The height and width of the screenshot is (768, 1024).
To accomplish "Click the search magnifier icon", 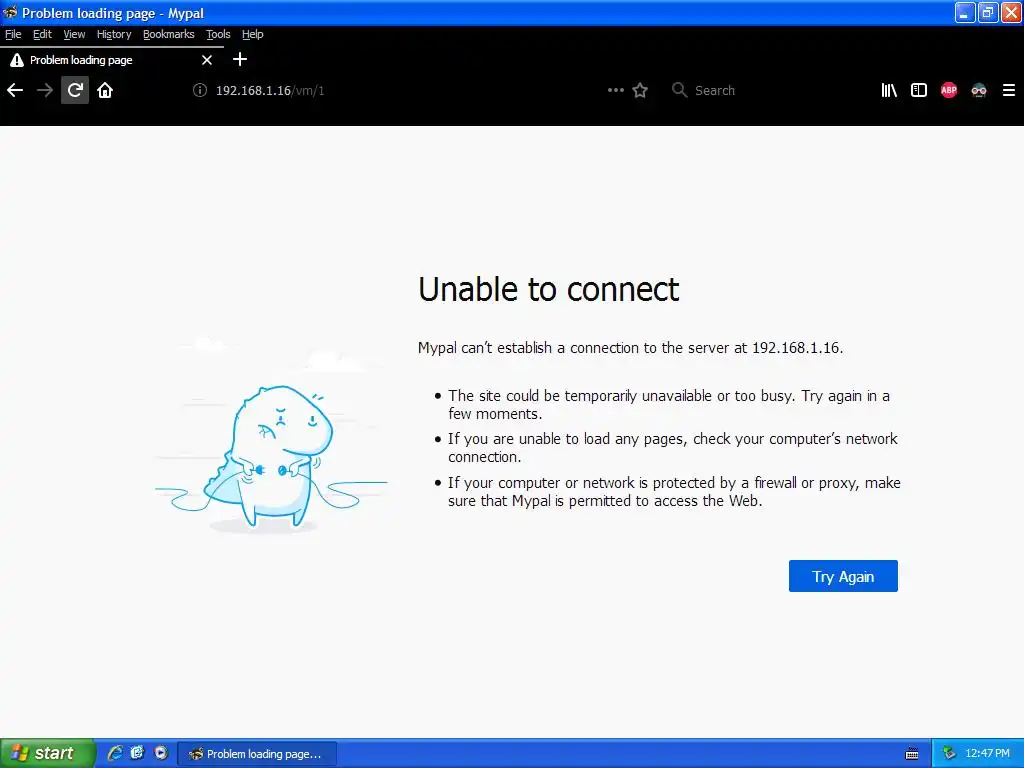I will pos(679,90).
